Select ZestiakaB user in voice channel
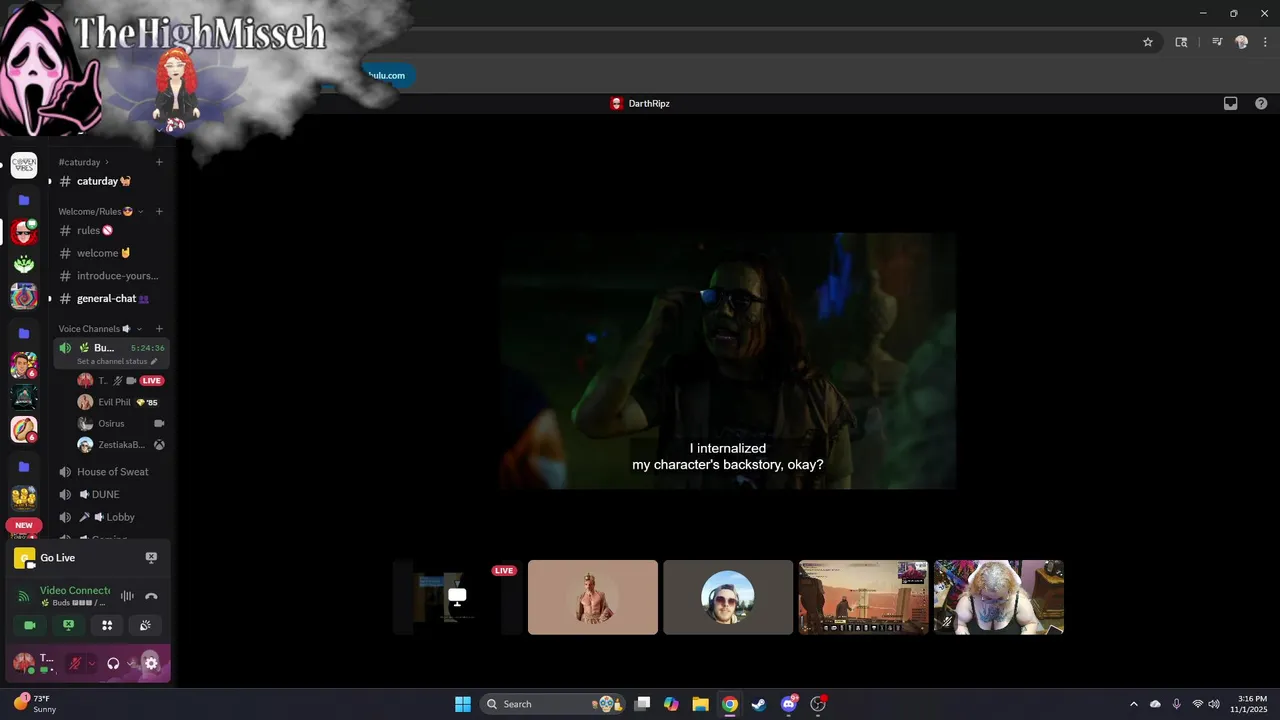This screenshot has width=1280, height=720. pos(120,445)
